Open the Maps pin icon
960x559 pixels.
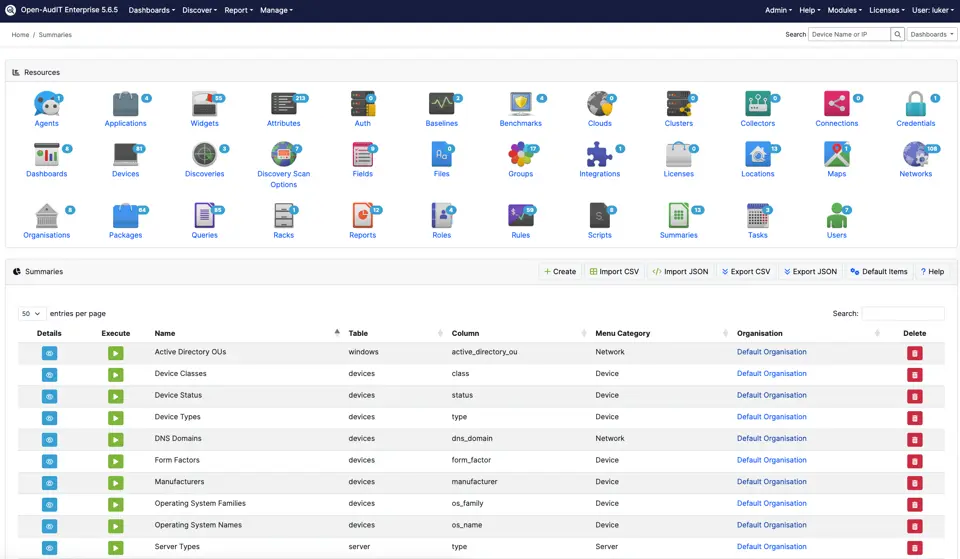pos(836,154)
